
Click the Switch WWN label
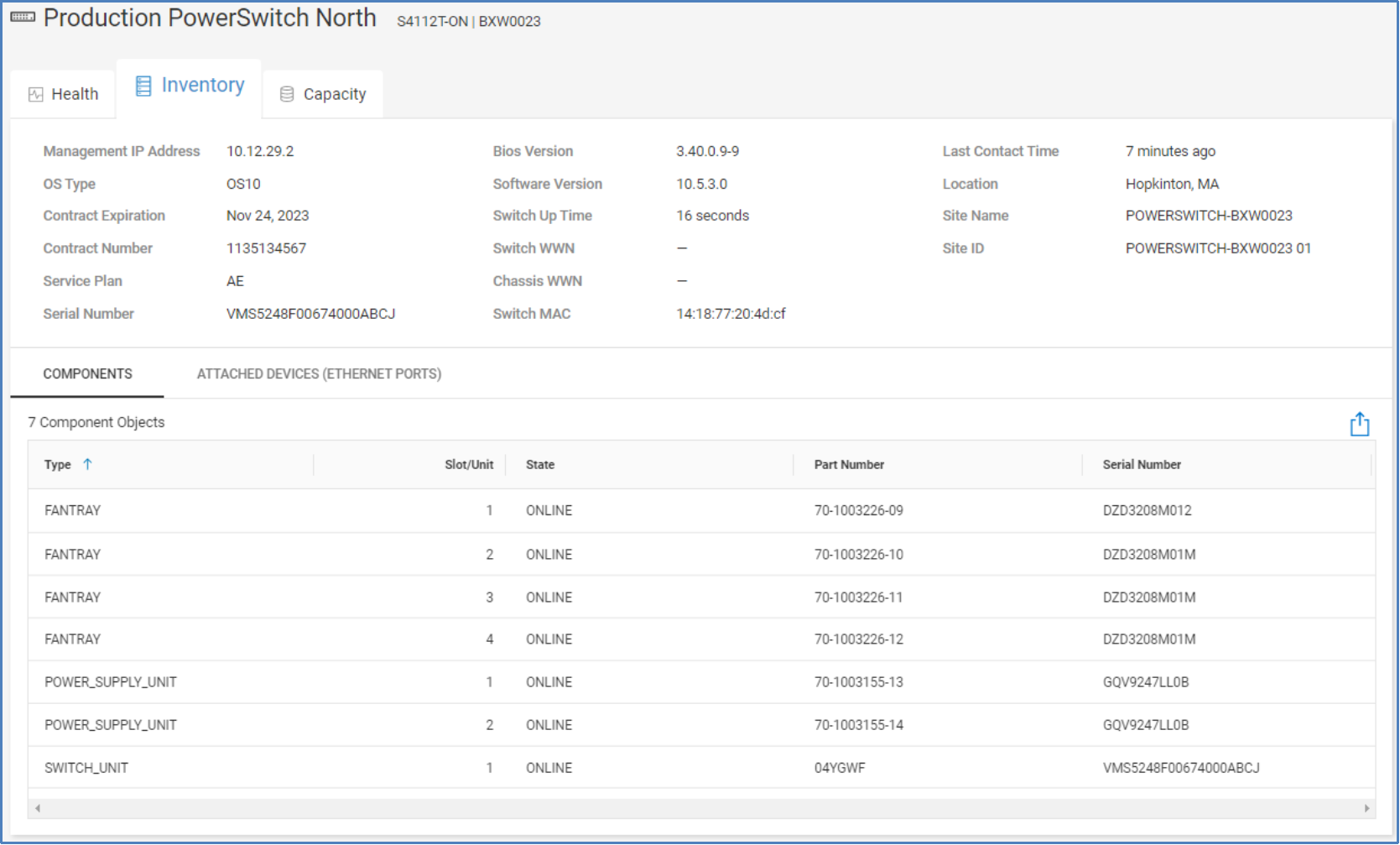click(x=533, y=248)
